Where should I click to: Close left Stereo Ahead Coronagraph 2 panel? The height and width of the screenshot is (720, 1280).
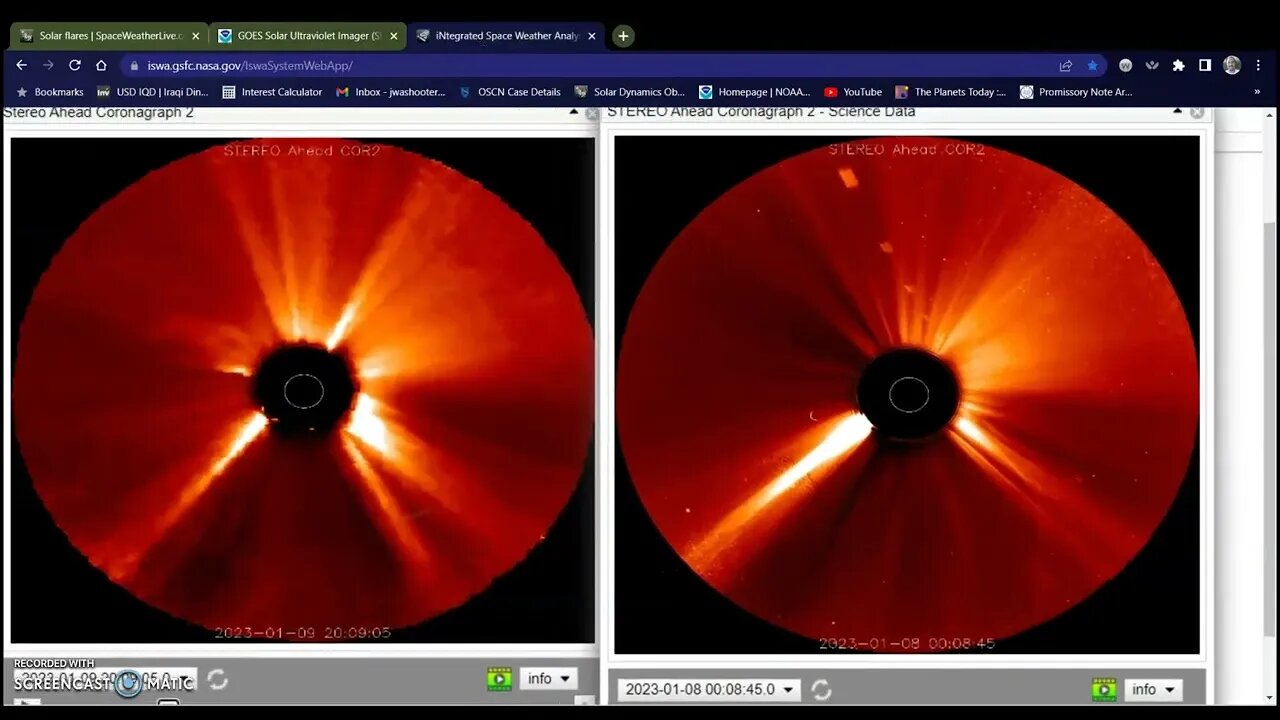pos(591,113)
